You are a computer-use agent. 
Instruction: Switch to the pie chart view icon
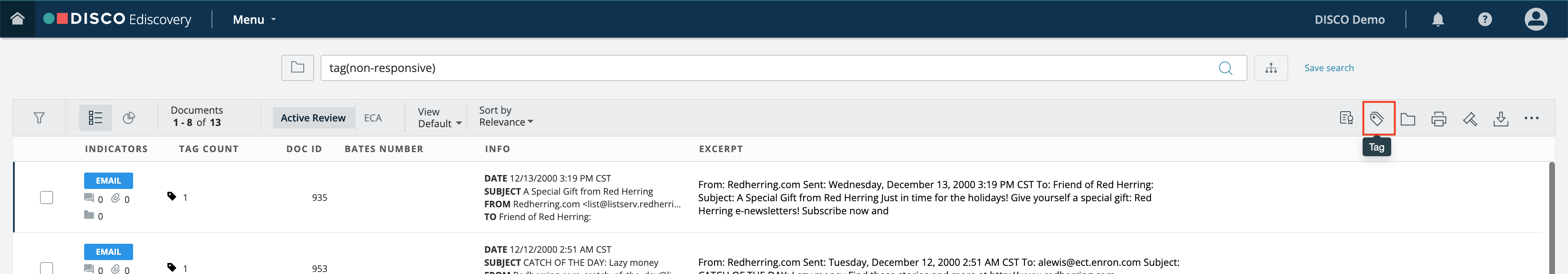[129, 118]
